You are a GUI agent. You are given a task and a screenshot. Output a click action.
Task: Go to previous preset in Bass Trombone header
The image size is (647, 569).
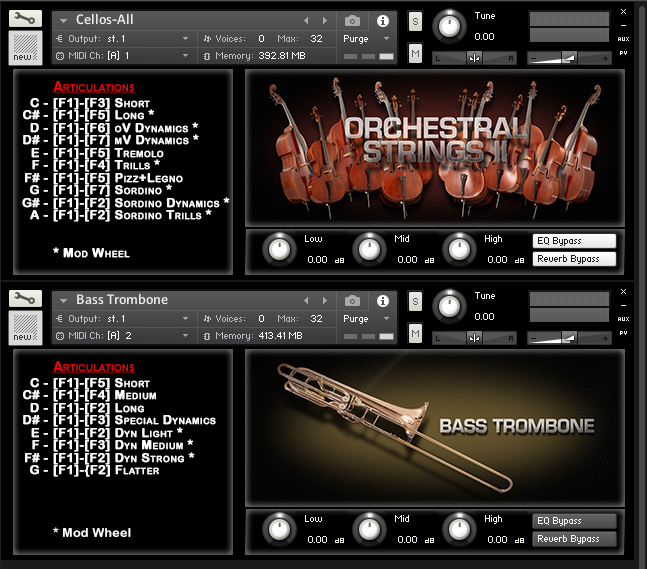(x=306, y=300)
